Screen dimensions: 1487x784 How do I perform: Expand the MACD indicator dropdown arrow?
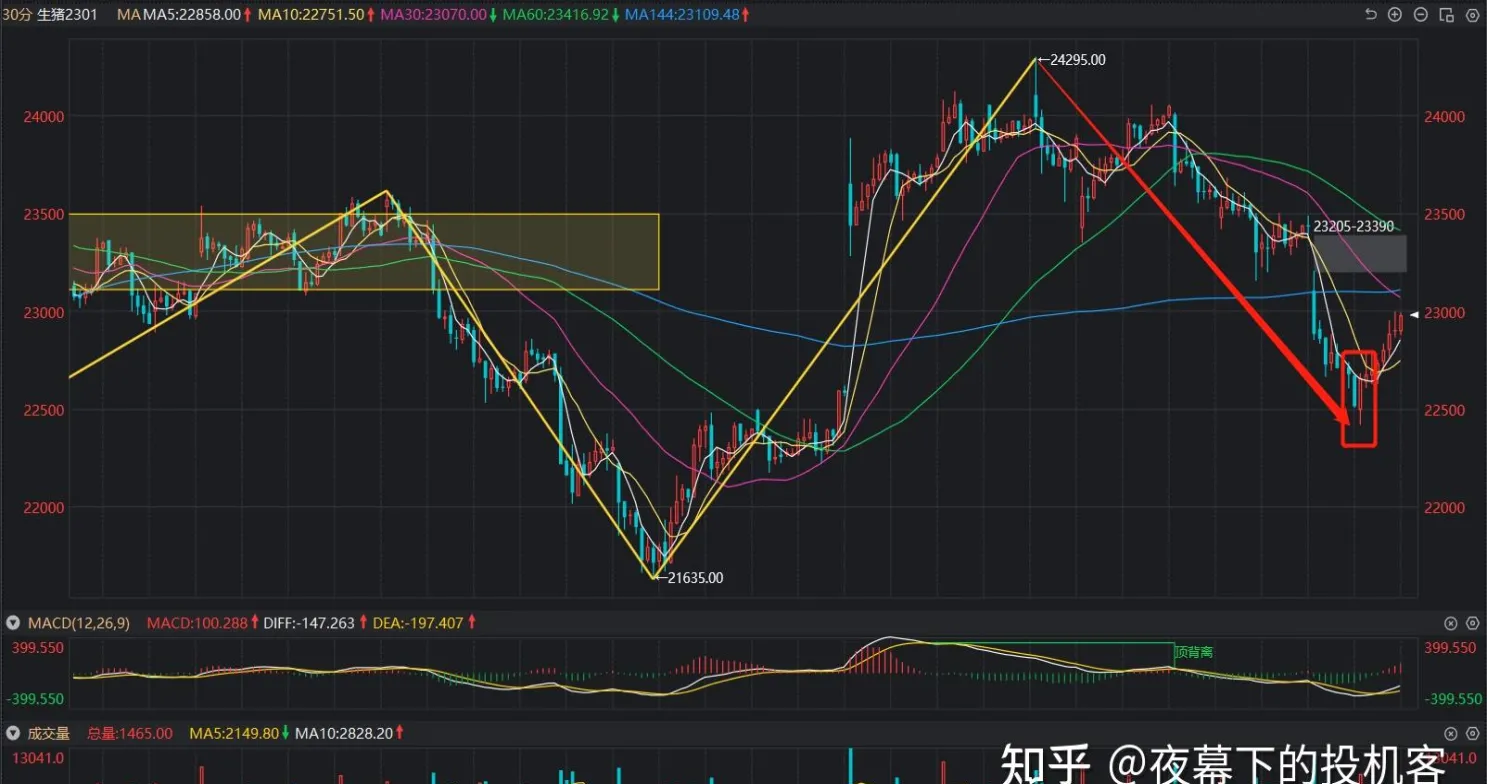click(12, 623)
